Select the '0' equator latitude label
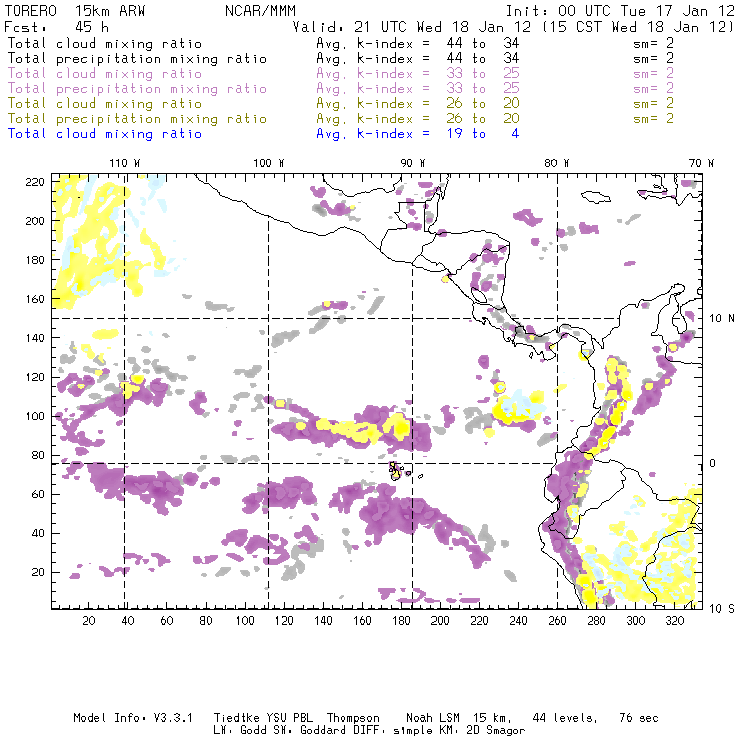 pyautogui.click(x=713, y=463)
